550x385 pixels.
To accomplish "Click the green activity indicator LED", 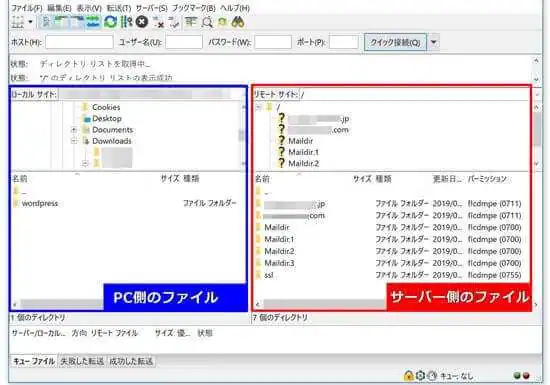I will [517, 376].
